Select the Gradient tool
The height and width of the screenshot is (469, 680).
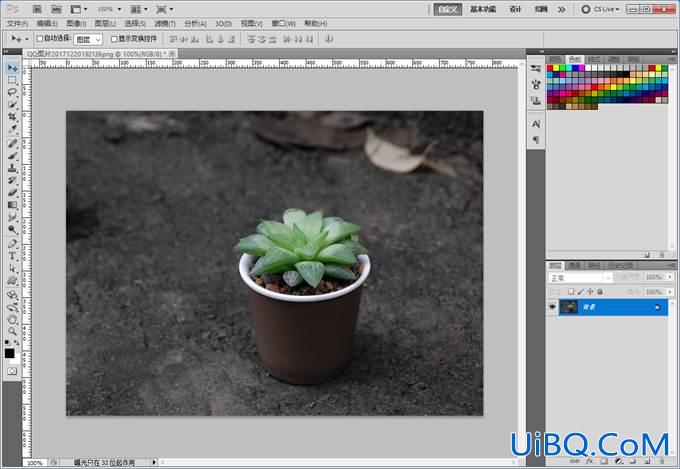12,205
